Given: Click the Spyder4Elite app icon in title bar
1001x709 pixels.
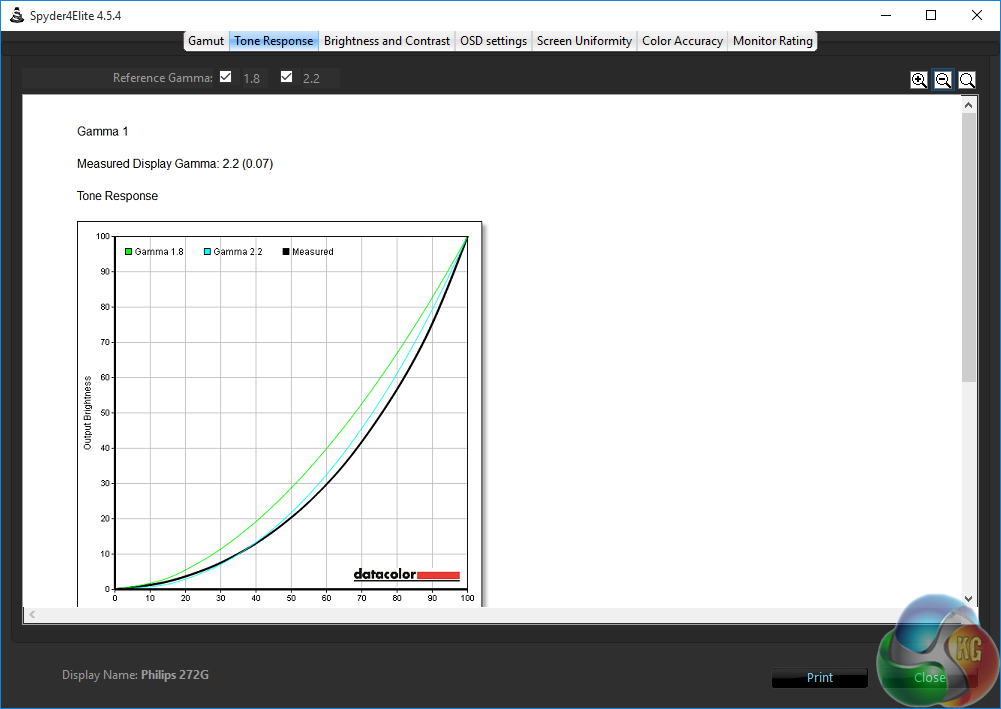Looking at the screenshot, I should [x=17, y=15].
